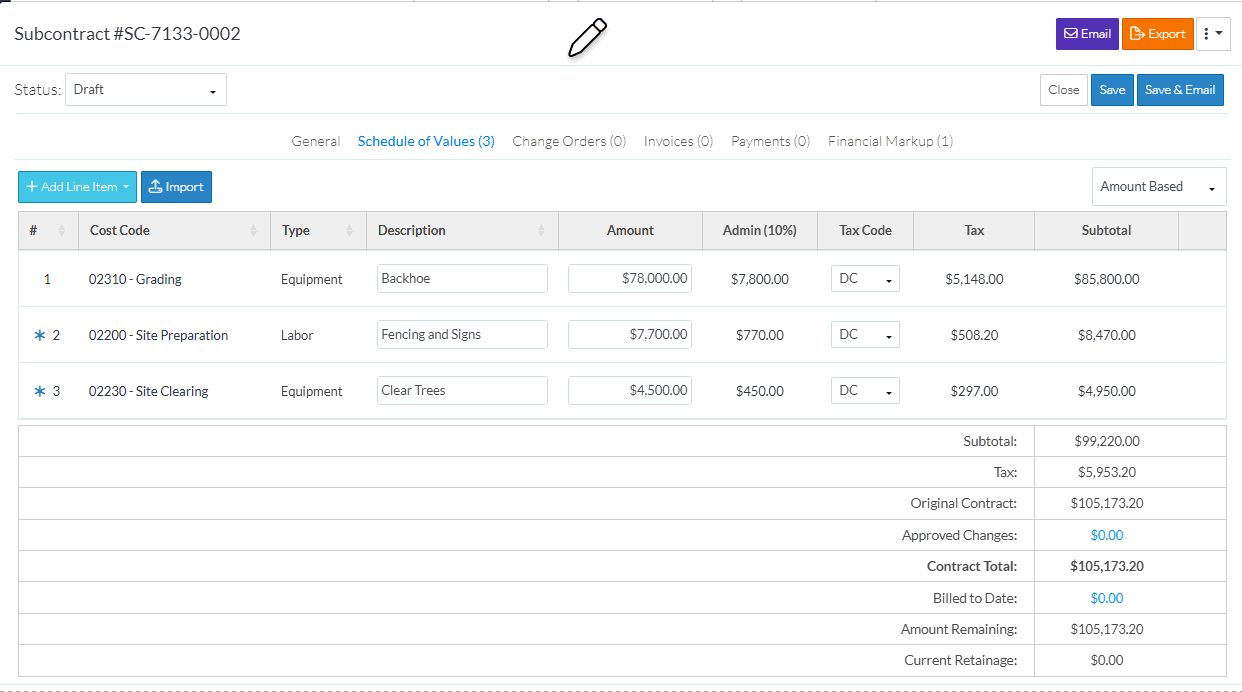The height and width of the screenshot is (692, 1242).
Task: Click the summary Tax $5,953.20 value
Action: coord(1106,472)
